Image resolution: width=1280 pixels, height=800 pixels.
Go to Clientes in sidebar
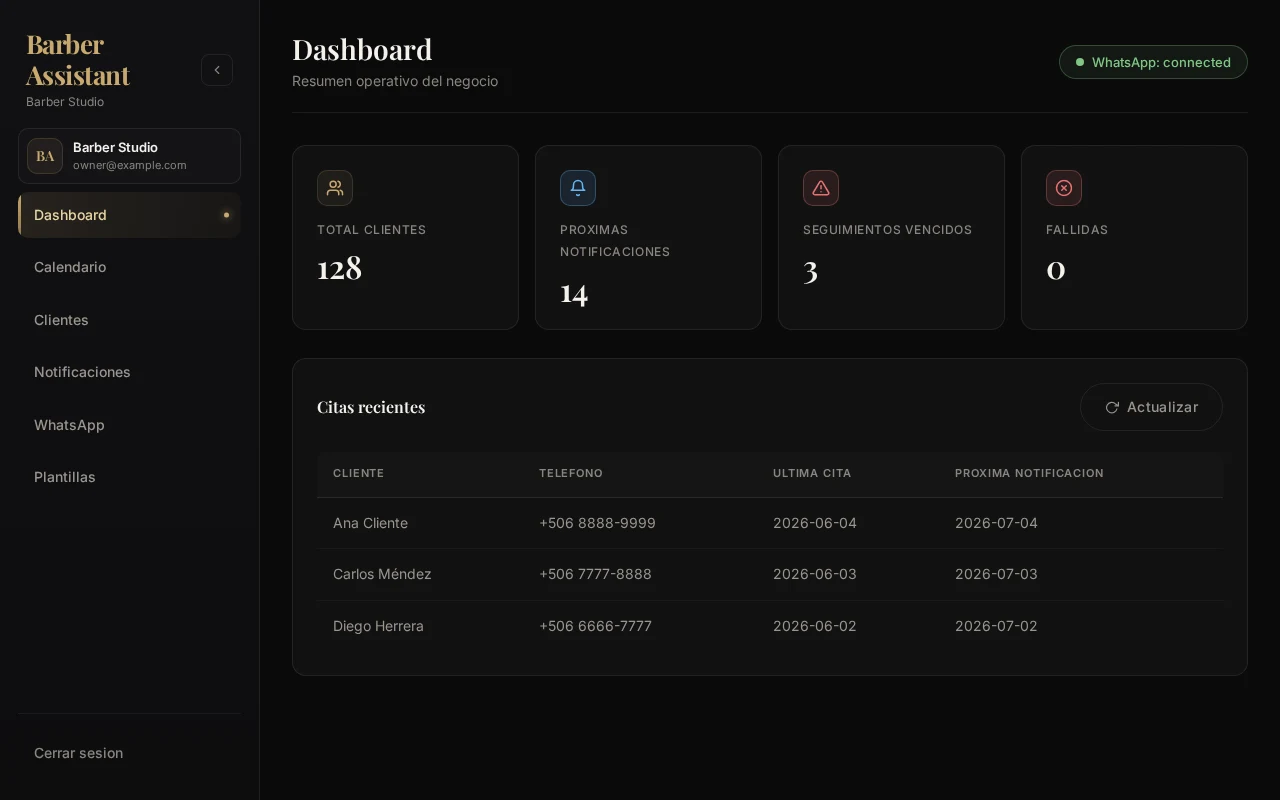[x=129, y=320]
